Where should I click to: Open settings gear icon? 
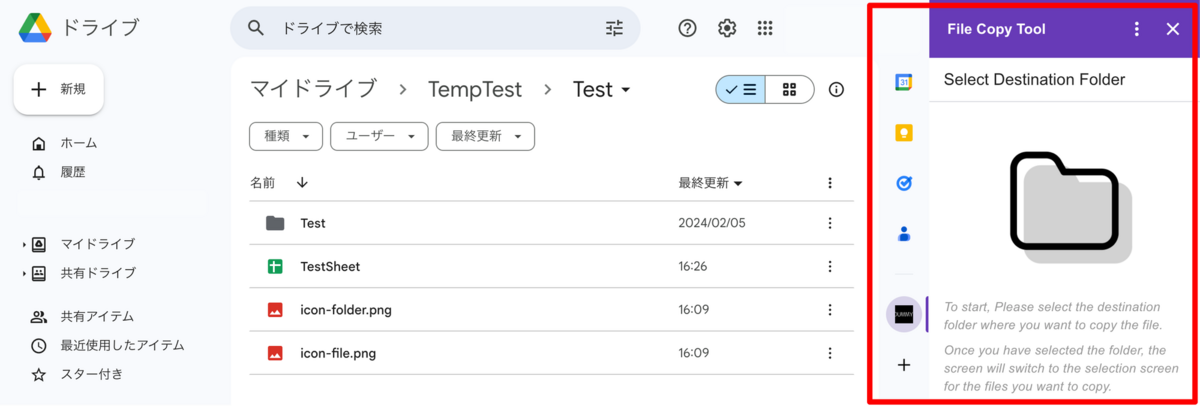[727, 28]
